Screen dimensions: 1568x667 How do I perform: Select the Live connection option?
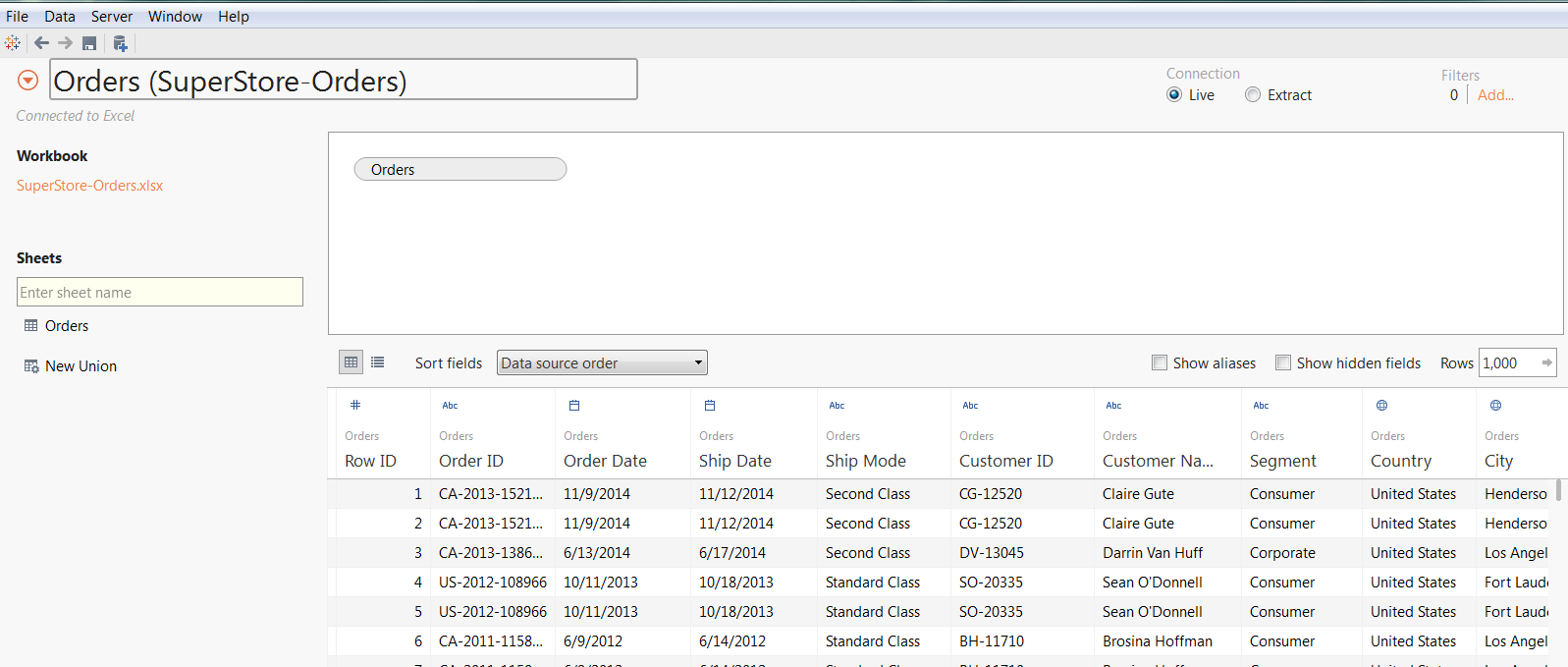[1174, 95]
